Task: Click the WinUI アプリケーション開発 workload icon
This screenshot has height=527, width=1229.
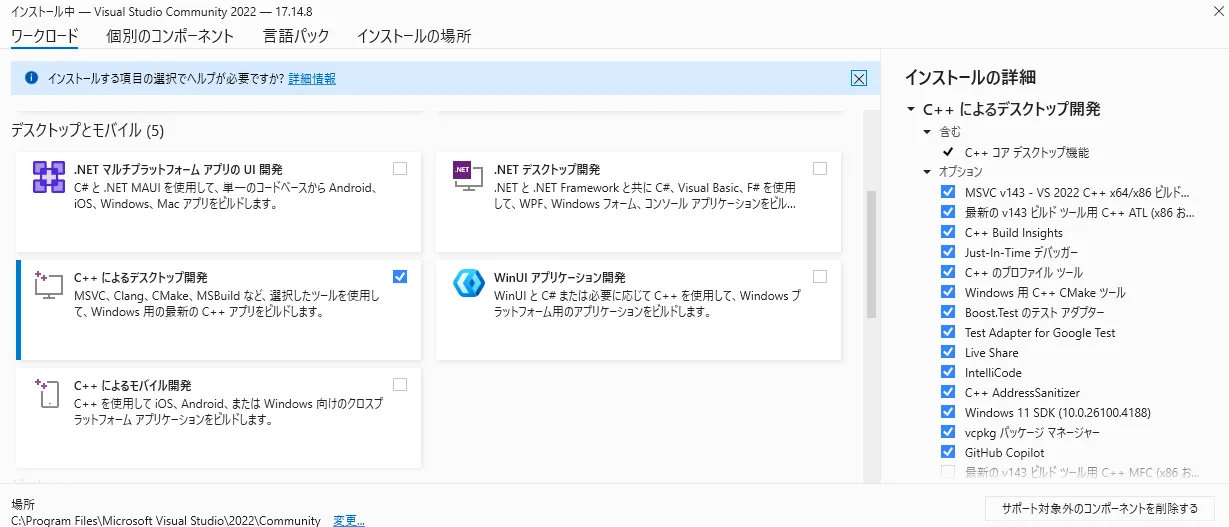Action: pos(469,285)
